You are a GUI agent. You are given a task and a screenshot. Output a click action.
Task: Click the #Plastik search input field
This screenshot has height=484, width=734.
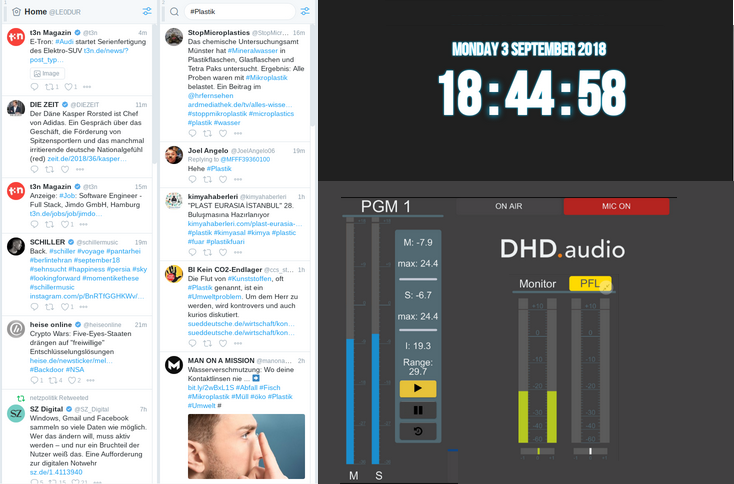click(x=239, y=12)
